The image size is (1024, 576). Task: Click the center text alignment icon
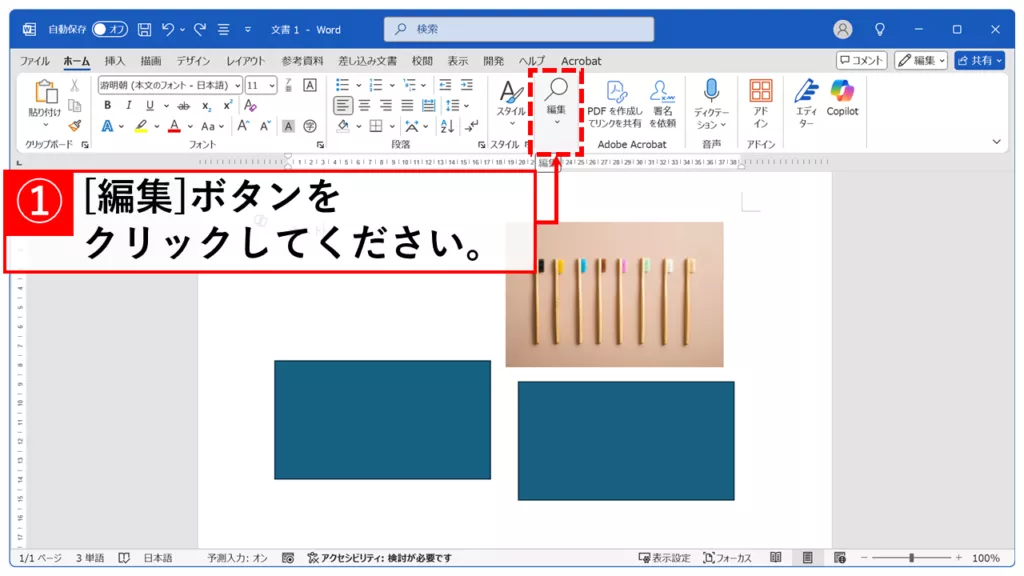(x=364, y=105)
